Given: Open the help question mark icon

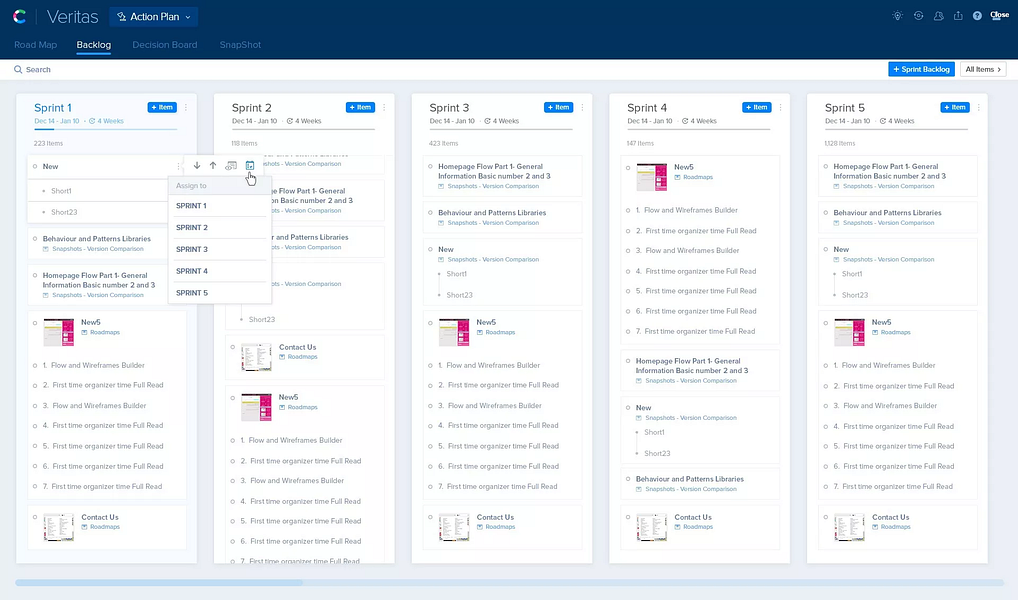Looking at the screenshot, I should point(977,16).
